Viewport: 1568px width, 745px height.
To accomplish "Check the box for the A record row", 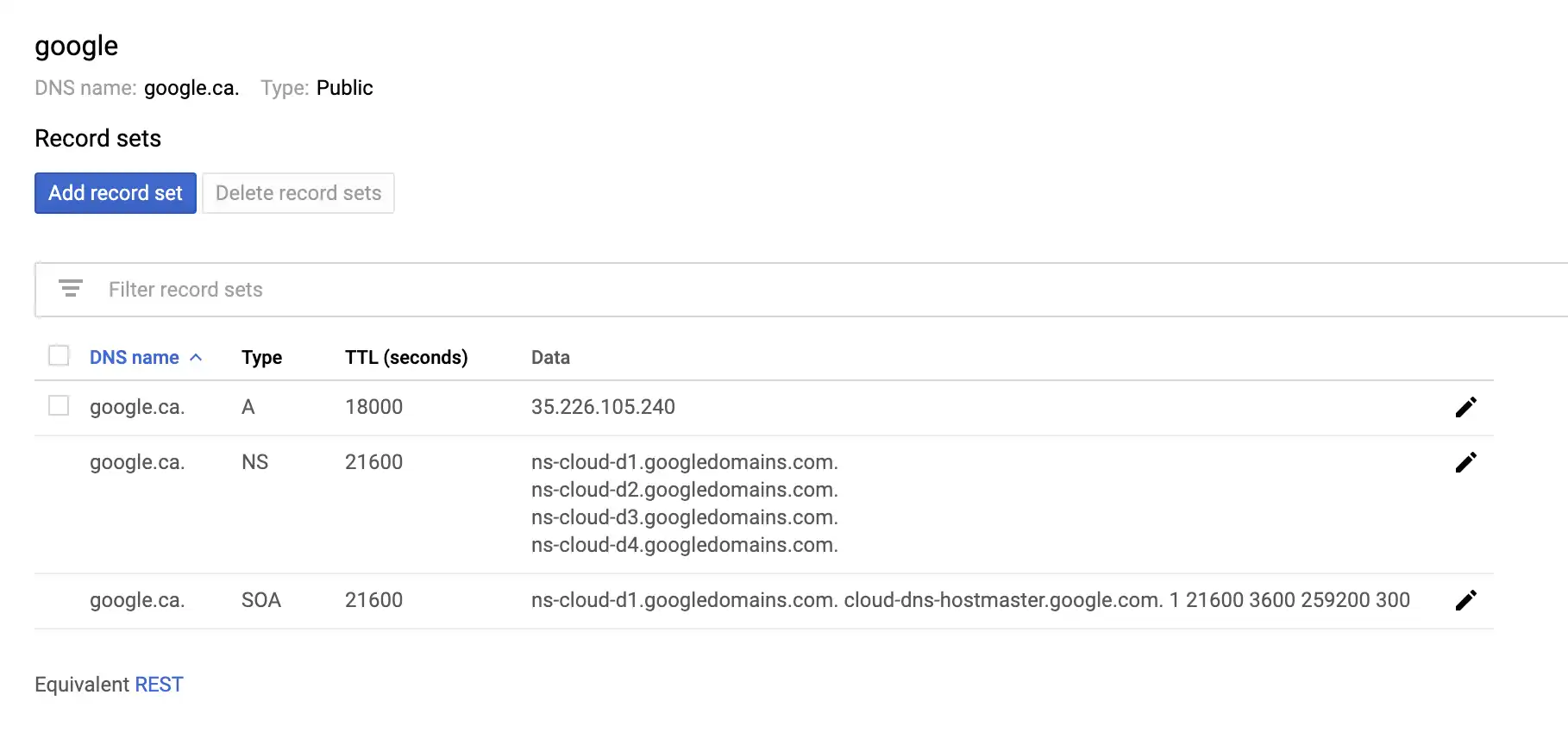I will [x=59, y=405].
